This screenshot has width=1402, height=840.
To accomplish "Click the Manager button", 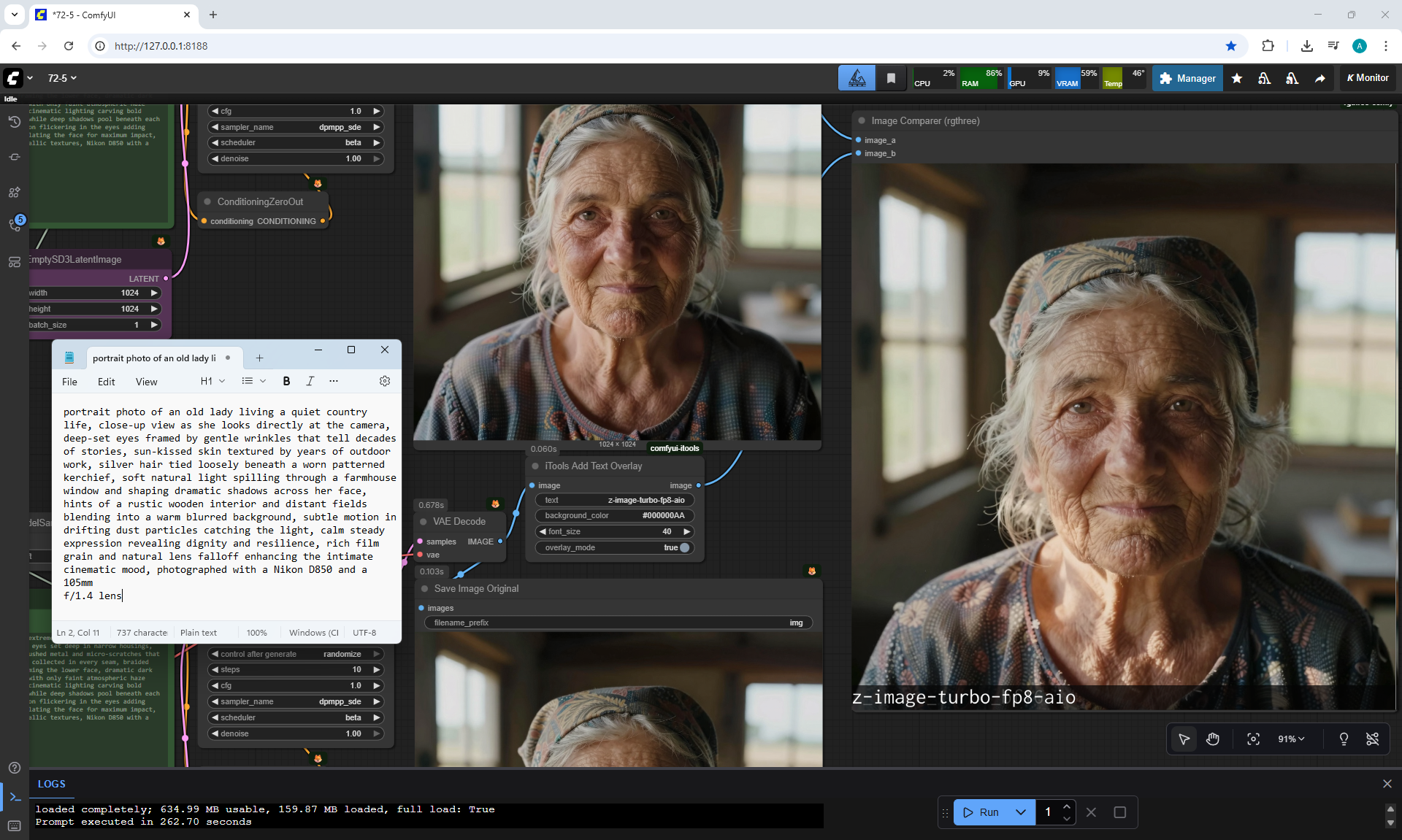I will (x=1187, y=78).
